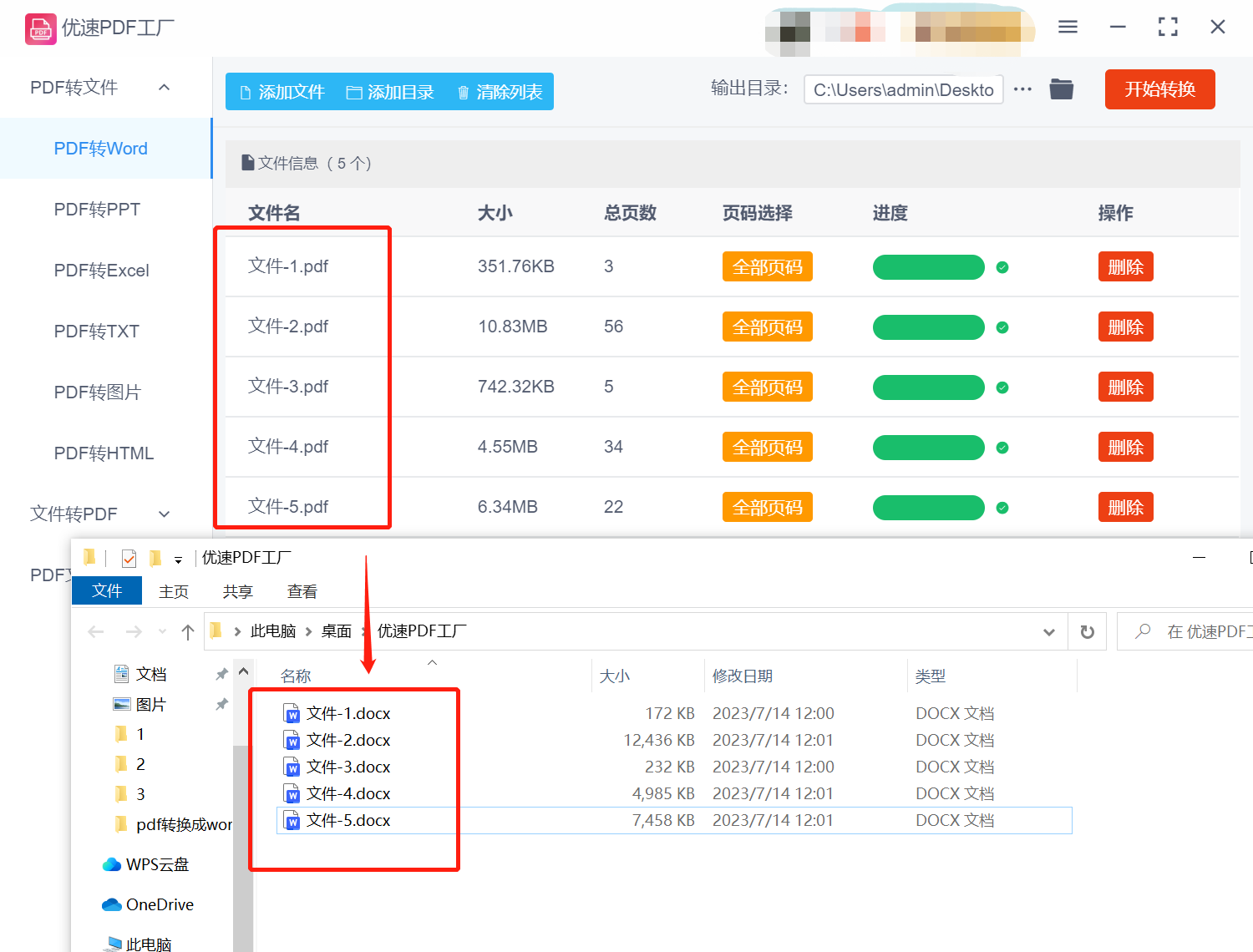
Task: Click Word icon of 文件-2.docx in Explorer
Action: [x=292, y=741]
